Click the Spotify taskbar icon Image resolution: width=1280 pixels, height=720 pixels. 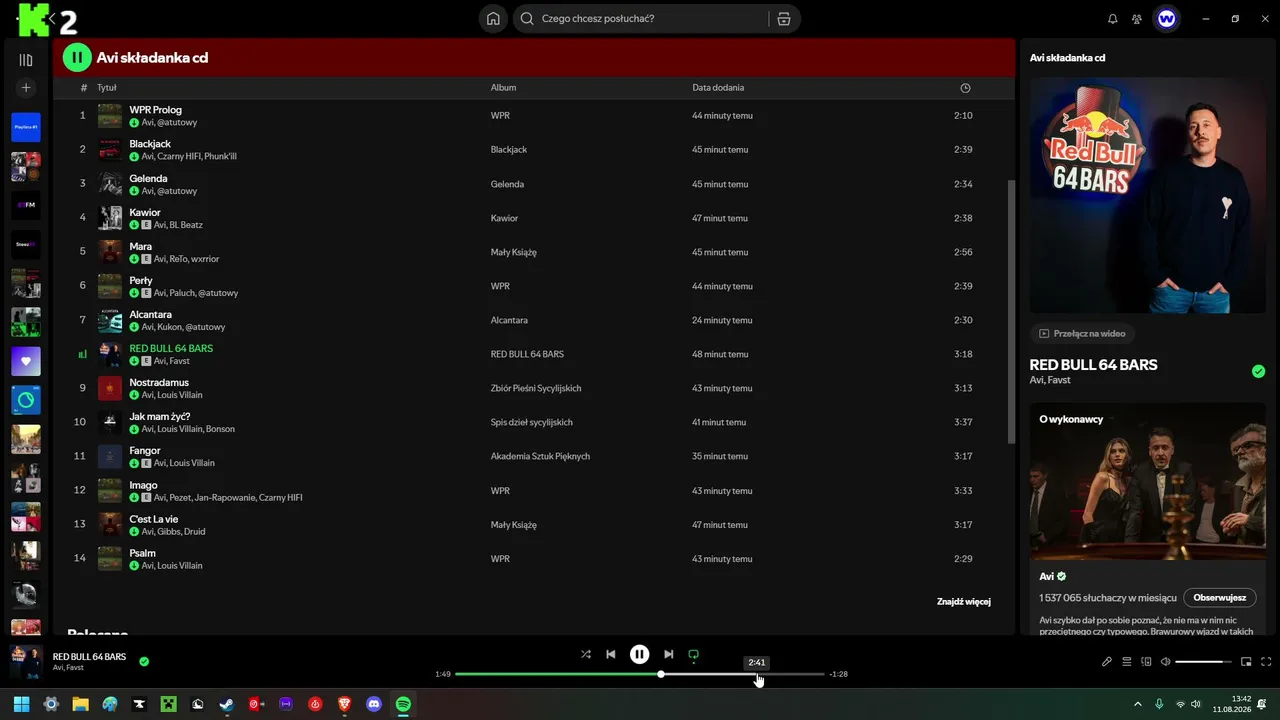(x=403, y=704)
